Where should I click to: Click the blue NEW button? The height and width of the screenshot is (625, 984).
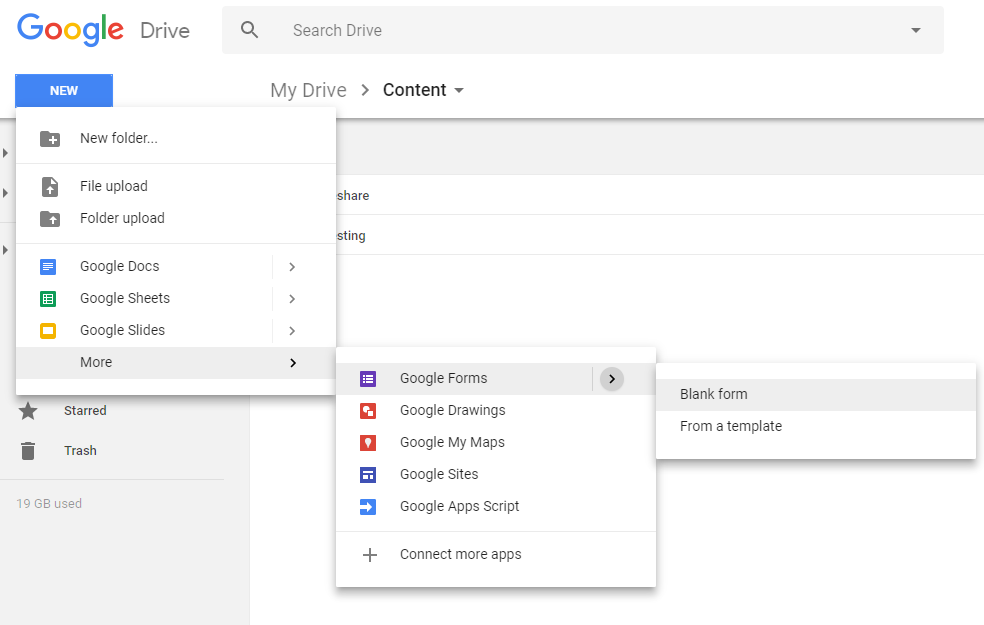[64, 91]
